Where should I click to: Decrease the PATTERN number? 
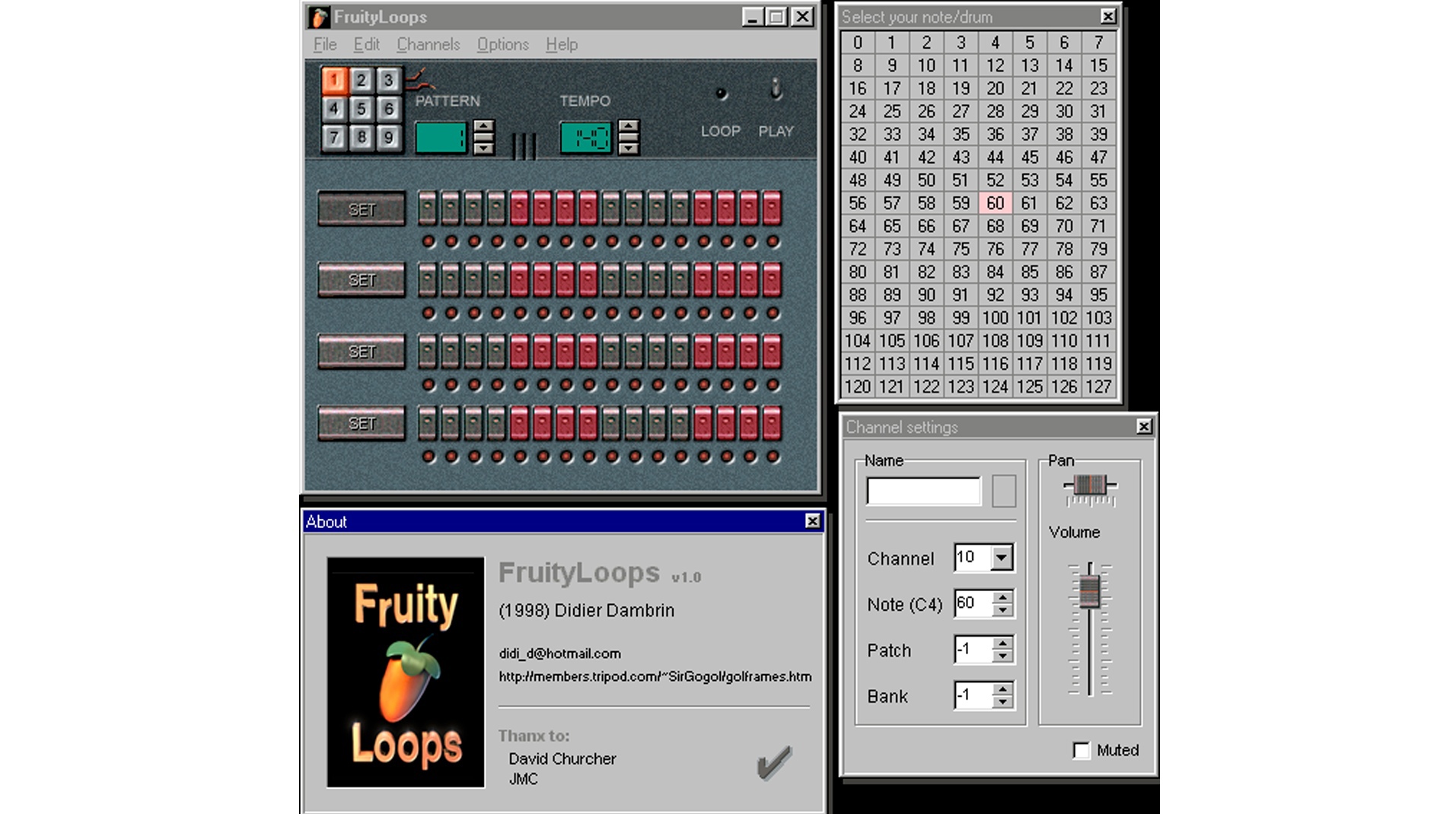click(x=484, y=147)
